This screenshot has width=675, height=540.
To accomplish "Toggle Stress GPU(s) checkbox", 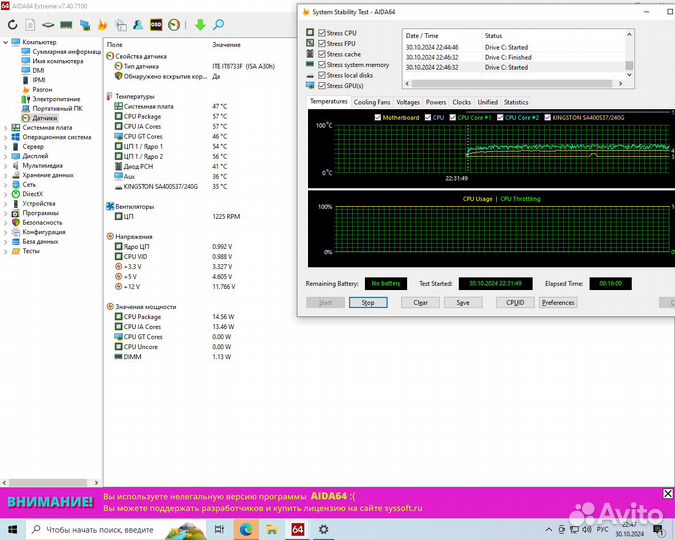I will pyautogui.click(x=322, y=86).
